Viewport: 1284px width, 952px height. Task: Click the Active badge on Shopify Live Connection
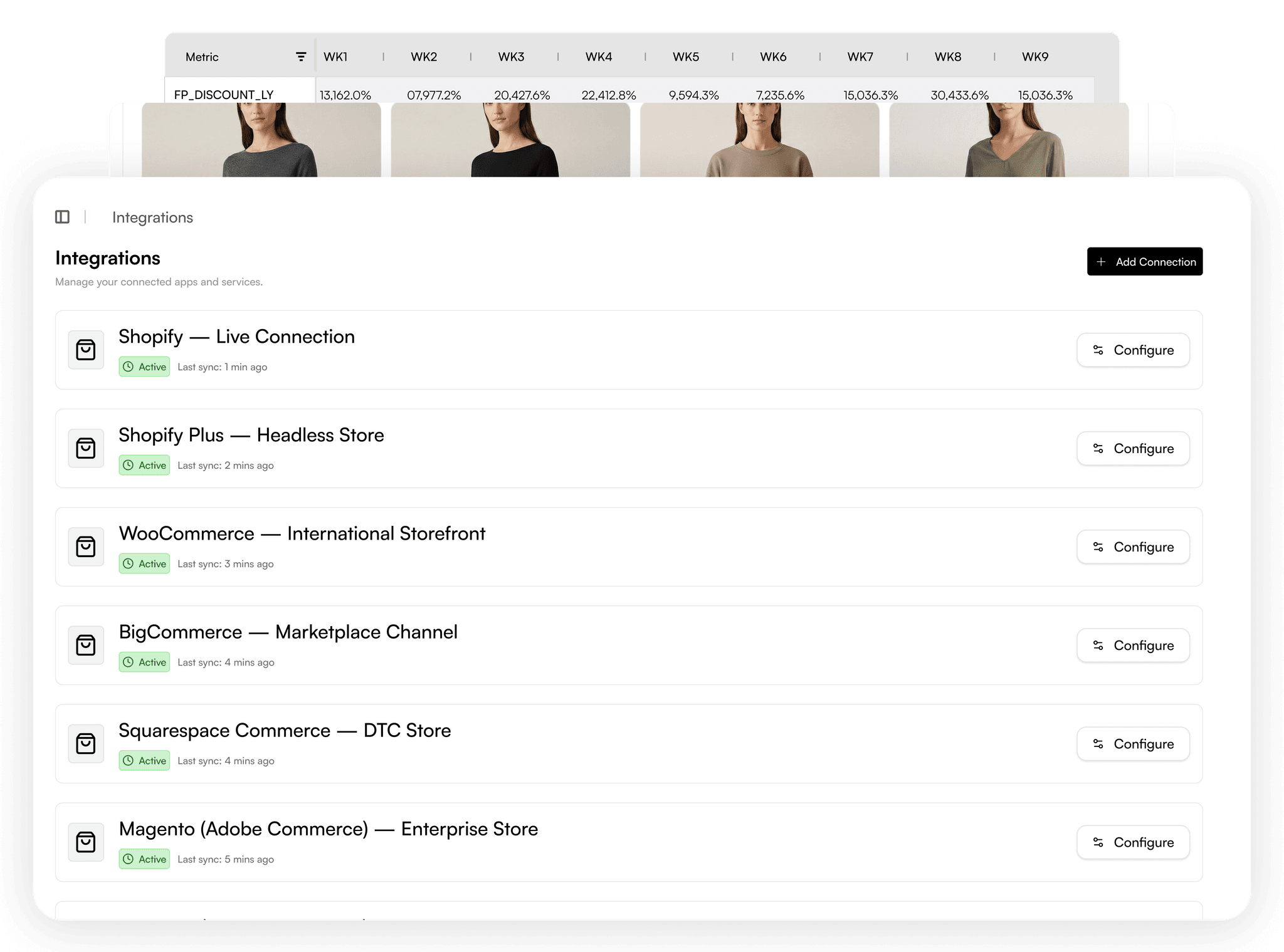point(144,367)
